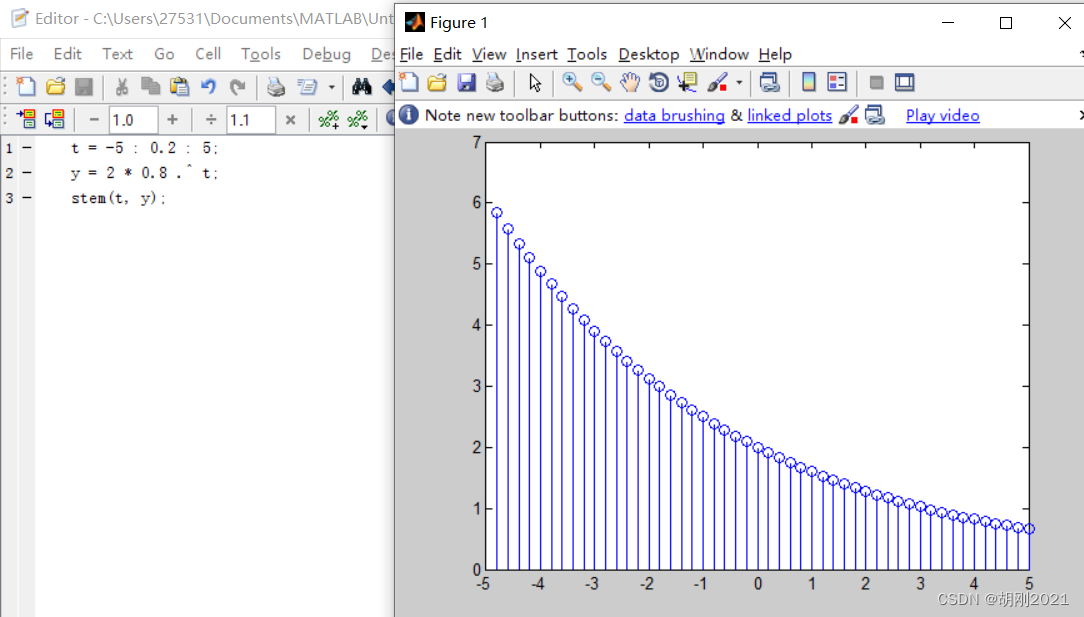
Task: Click New file icon in Editor toolbar
Action: (x=26, y=86)
